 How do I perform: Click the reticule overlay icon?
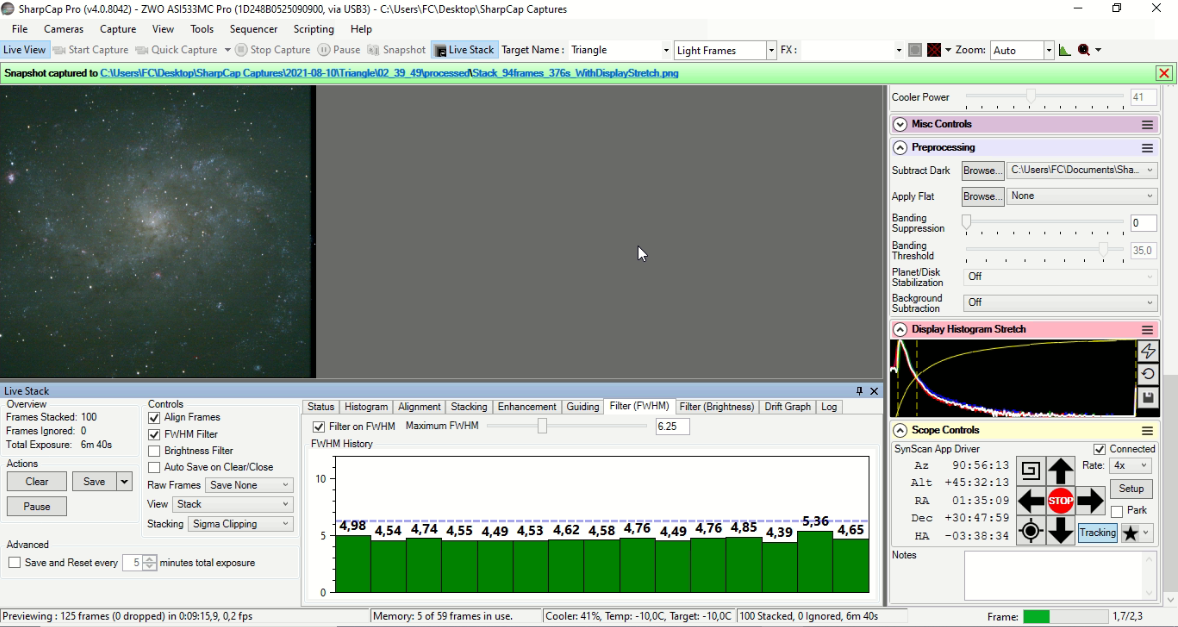[x=934, y=50]
